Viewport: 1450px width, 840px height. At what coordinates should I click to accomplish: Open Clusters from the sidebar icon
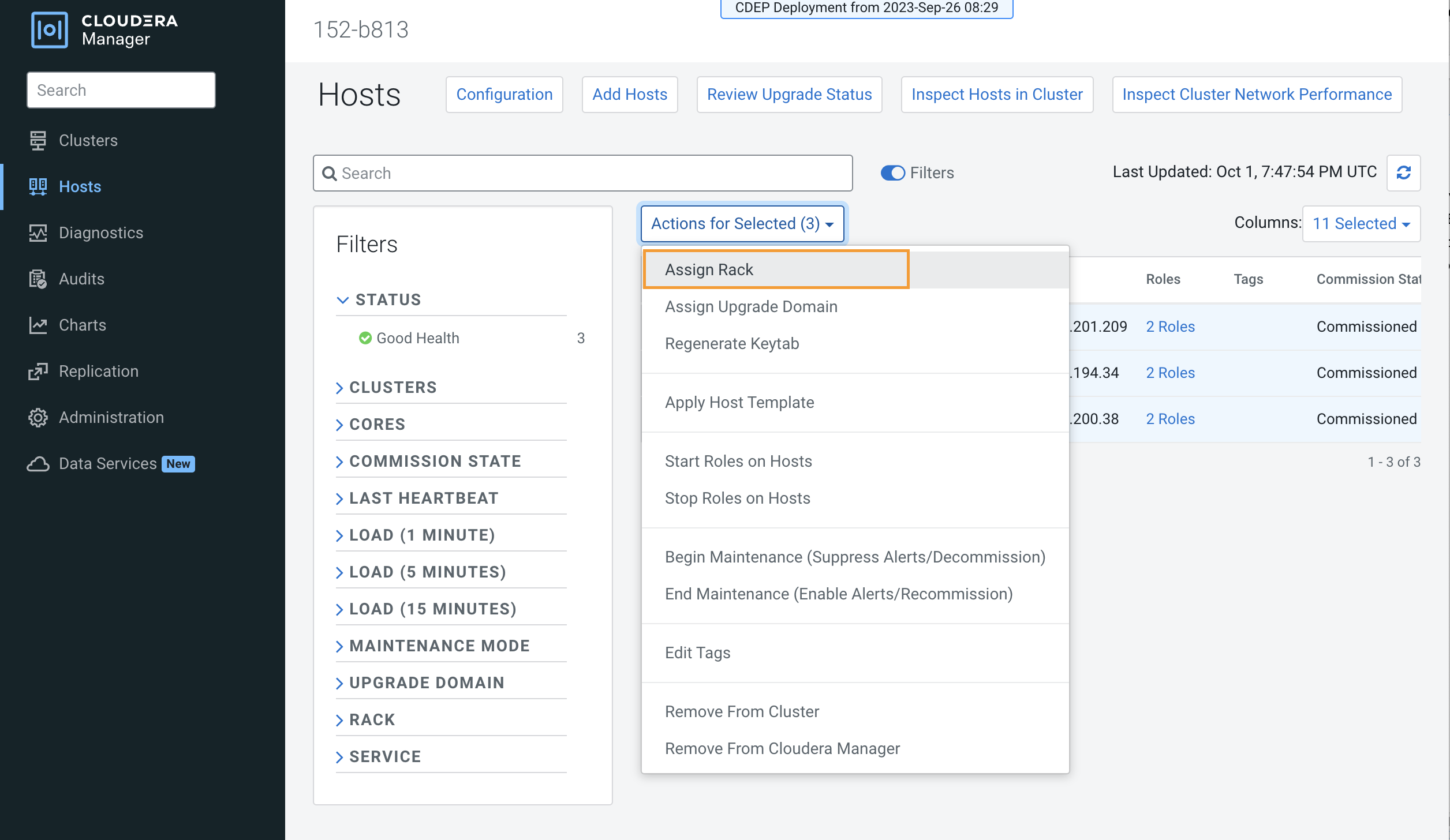pyautogui.click(x=38, y=141)
